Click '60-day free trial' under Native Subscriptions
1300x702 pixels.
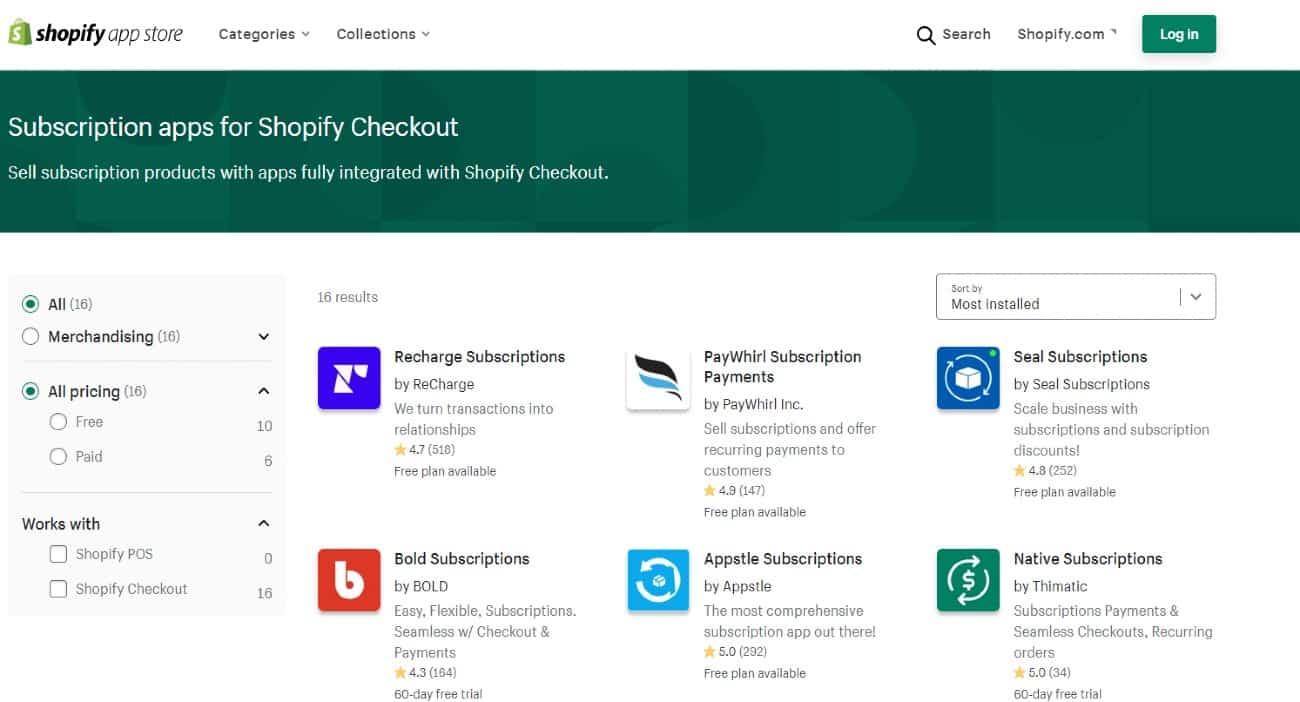[x=1057, y=694]
